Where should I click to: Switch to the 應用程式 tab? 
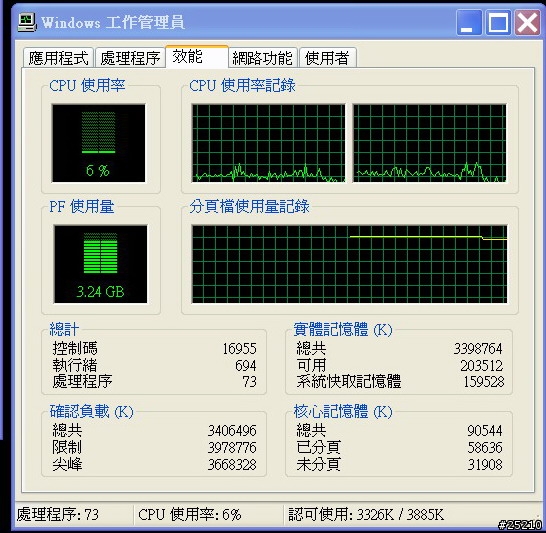point(58,57)
